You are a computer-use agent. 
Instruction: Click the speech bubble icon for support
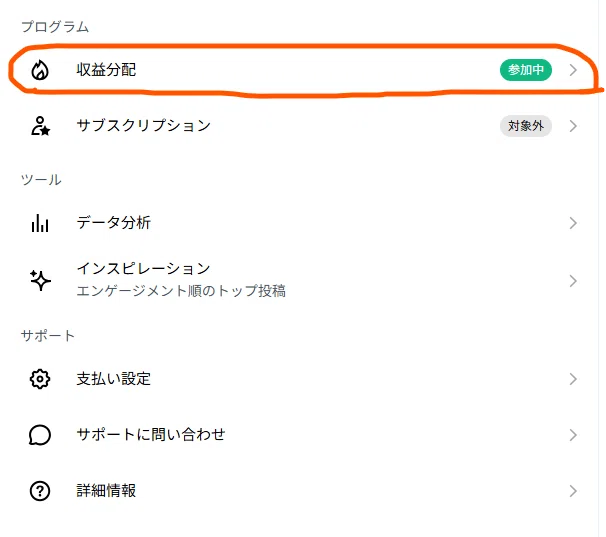40,435
